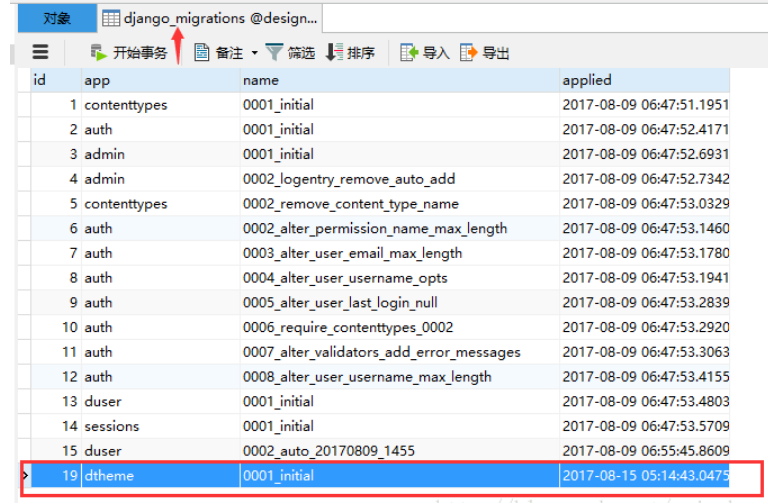Click the Import (导入) icon

click(x=409, y=52)
